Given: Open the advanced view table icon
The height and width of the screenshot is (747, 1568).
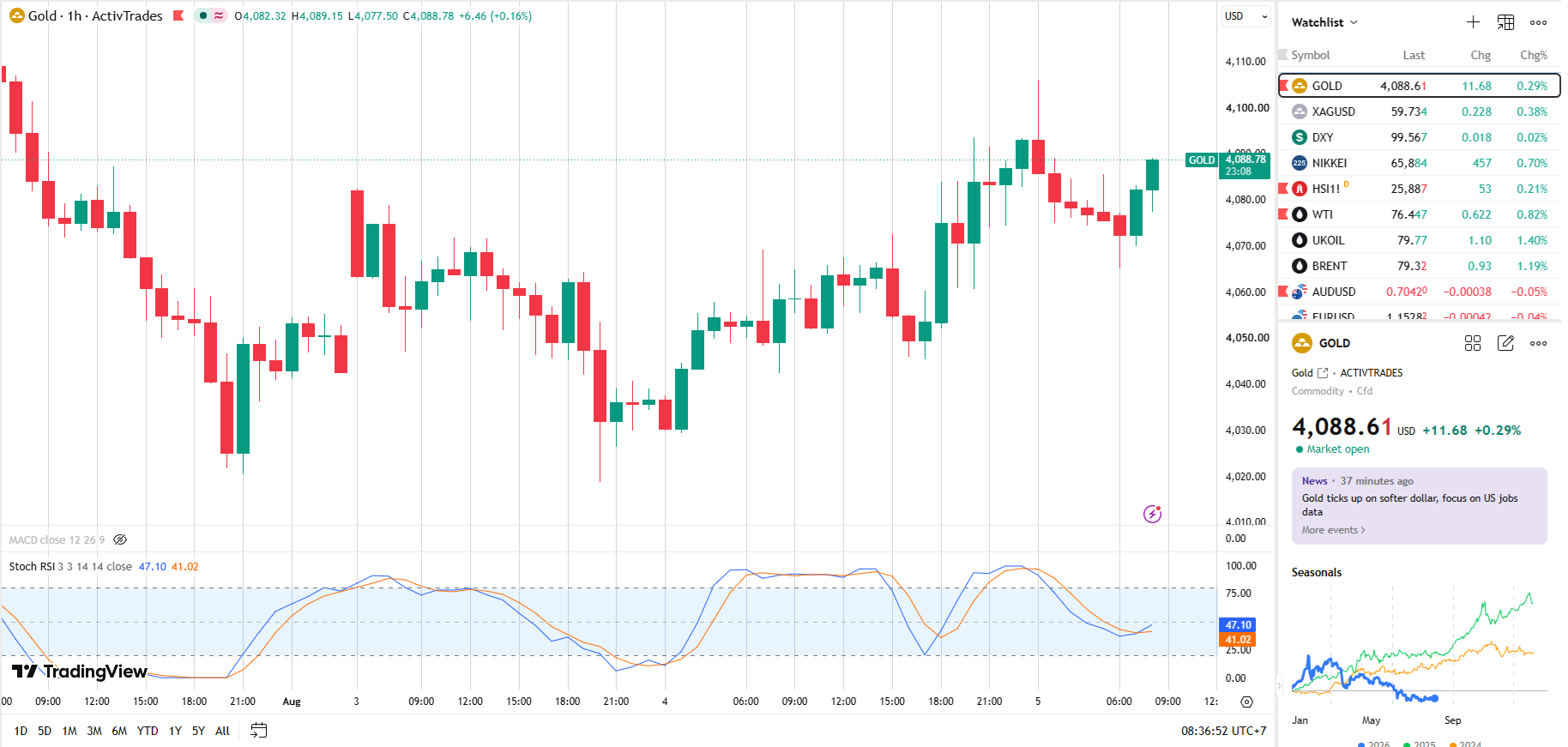Looking at the screenshot, I should tap(1505, 22).
